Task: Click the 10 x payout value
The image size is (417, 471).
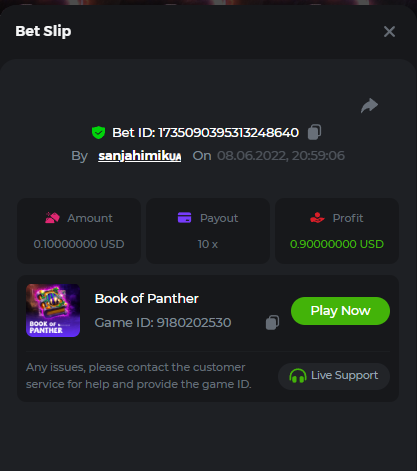Action: (x=208, y=244)
